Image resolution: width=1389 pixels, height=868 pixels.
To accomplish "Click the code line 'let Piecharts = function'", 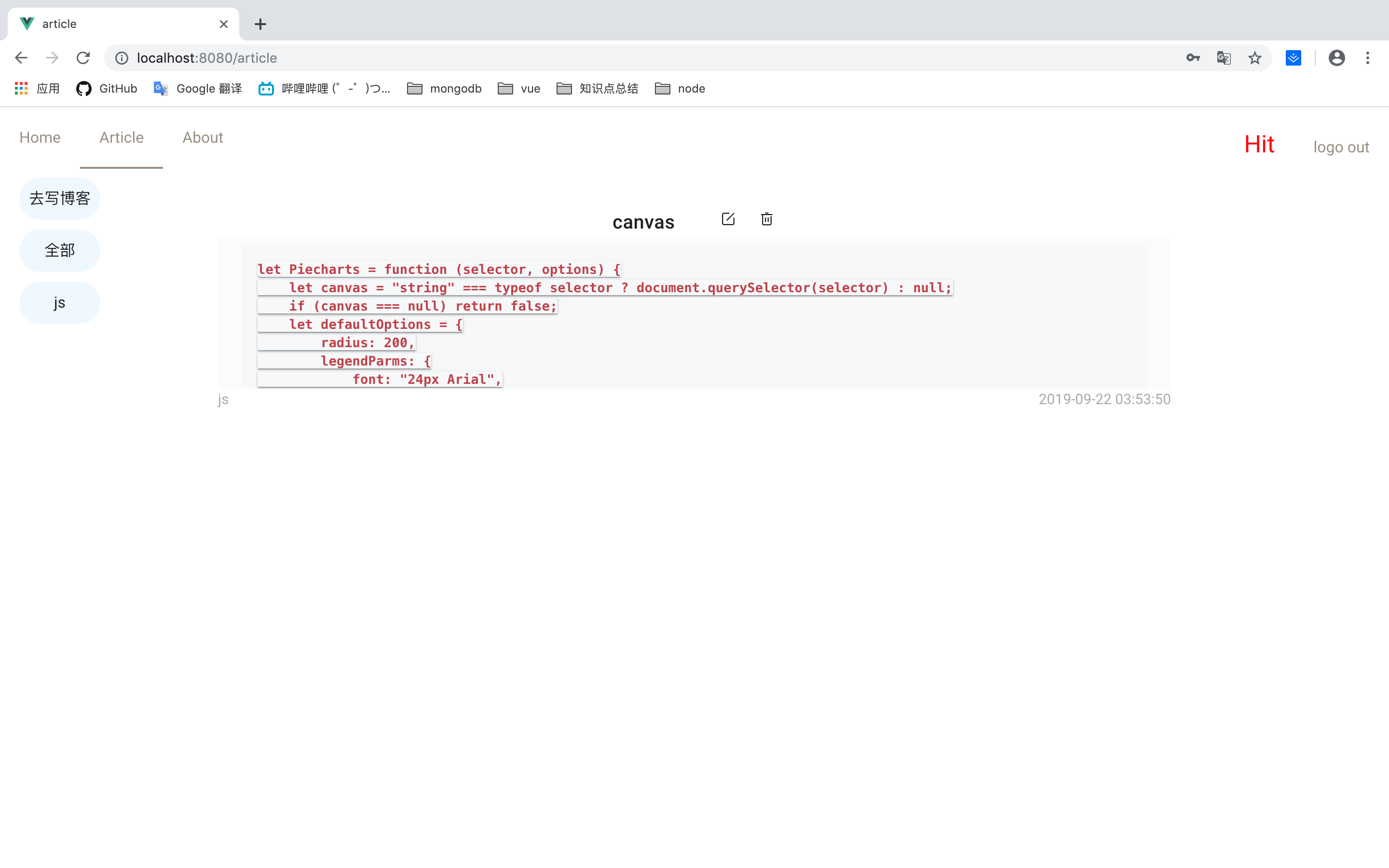I will click(x=439, y=269).
